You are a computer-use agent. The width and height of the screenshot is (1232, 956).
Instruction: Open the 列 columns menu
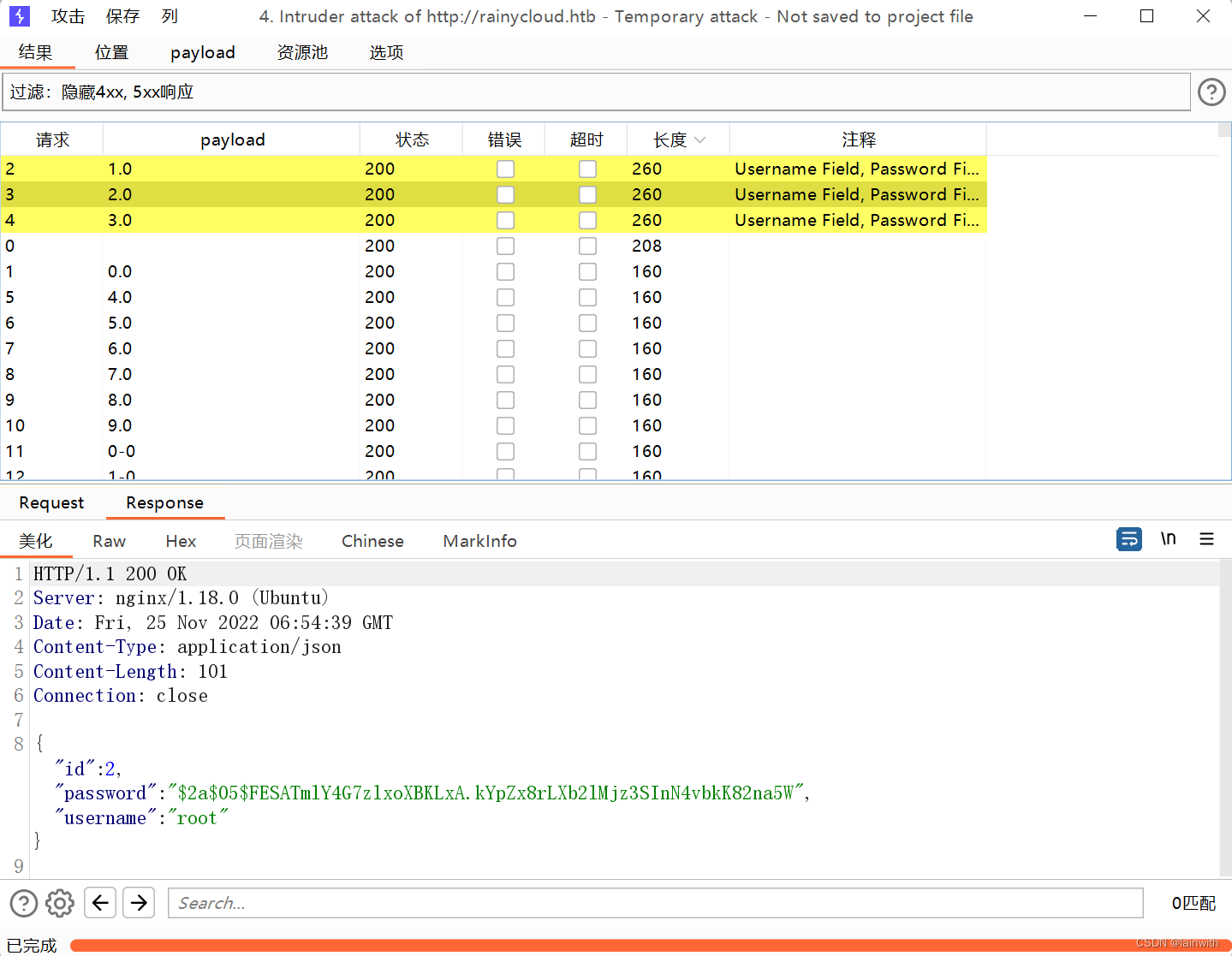170,16
